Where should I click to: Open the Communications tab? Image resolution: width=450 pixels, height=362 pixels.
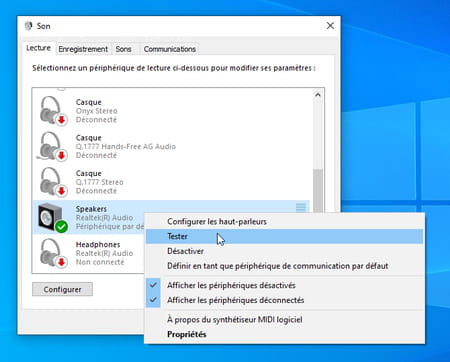pos(170,49)
